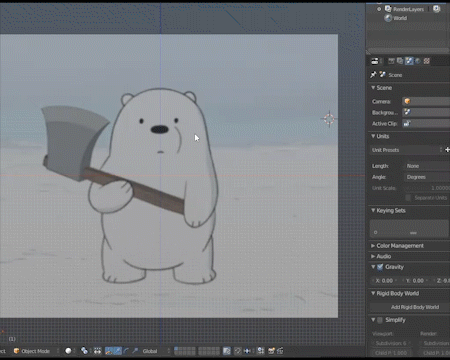
Task: Click the Keying Sets list box
Action: coord(409,228)
